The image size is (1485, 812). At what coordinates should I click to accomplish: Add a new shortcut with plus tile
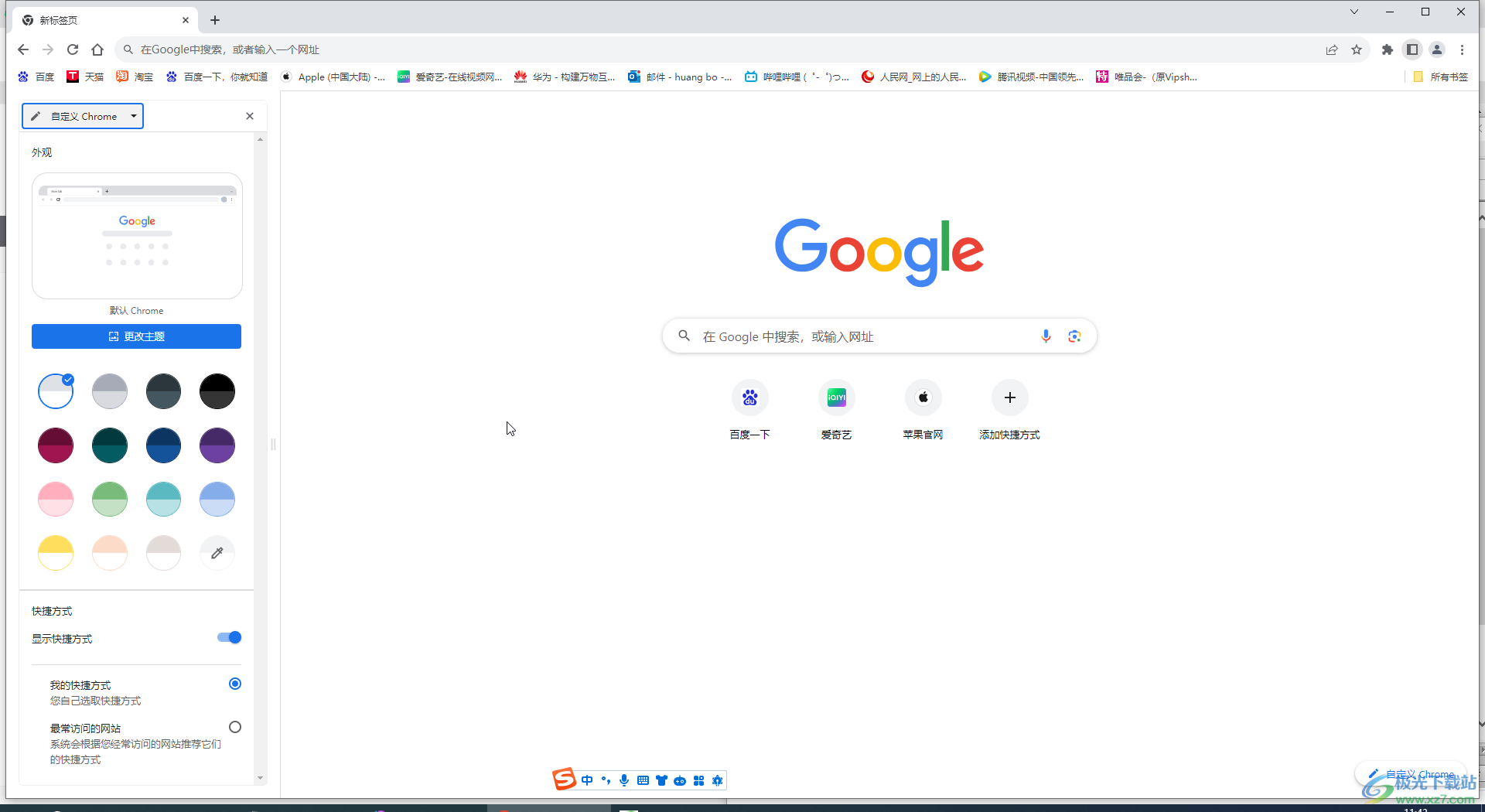coord(1009,411)
